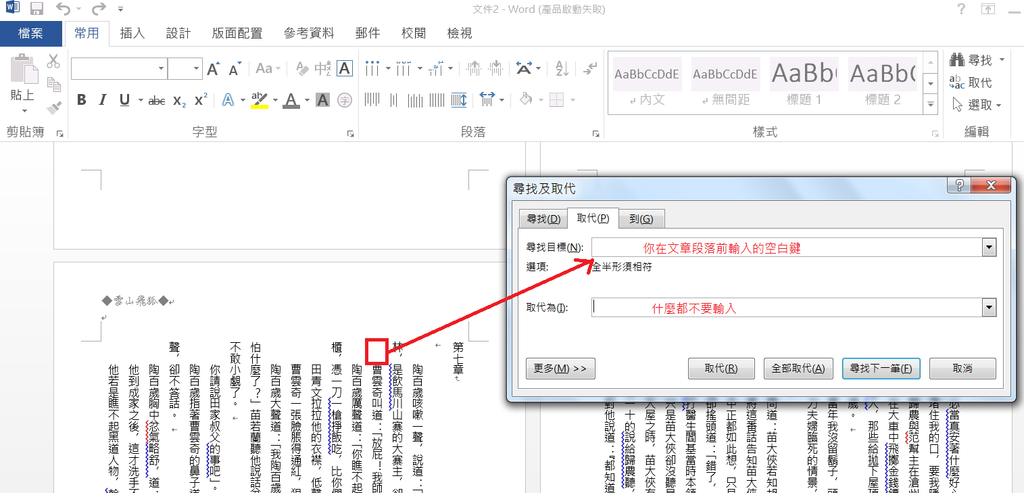1024x493 pixels.
Task: Click the Sort A-Z icon
Action: pos(562,68)
